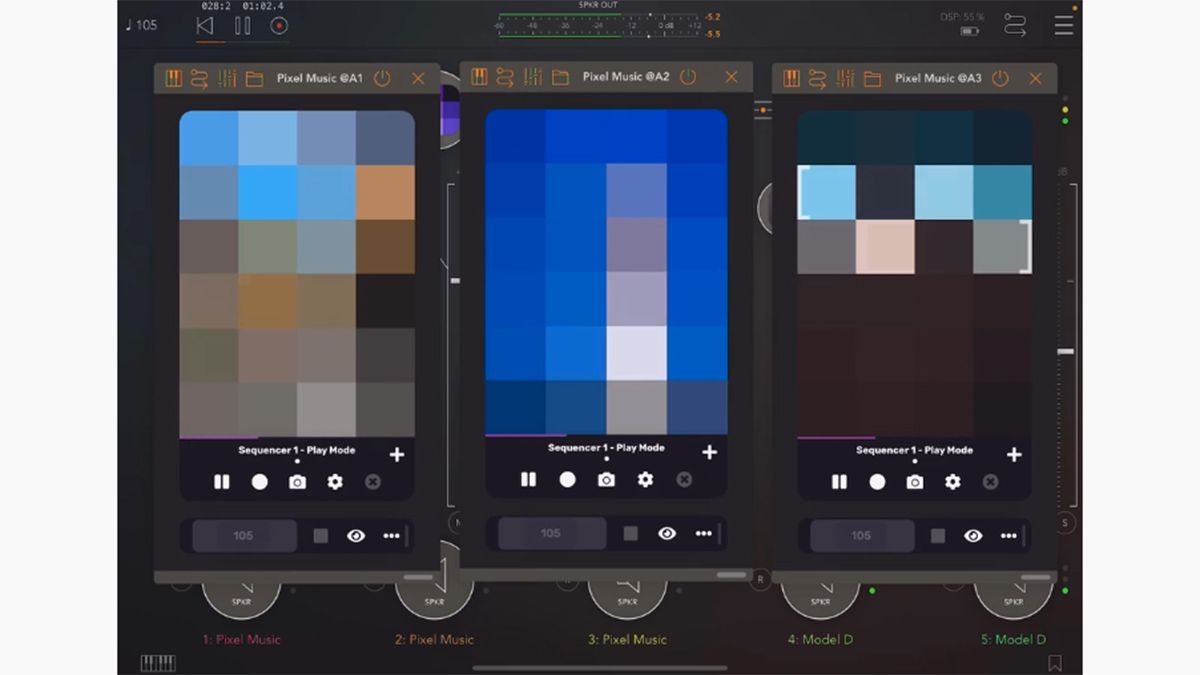This screenshot has width=1200, height=675.
Task: Expand Sequencer 1 - Play Mode selector
Action: 296,450
